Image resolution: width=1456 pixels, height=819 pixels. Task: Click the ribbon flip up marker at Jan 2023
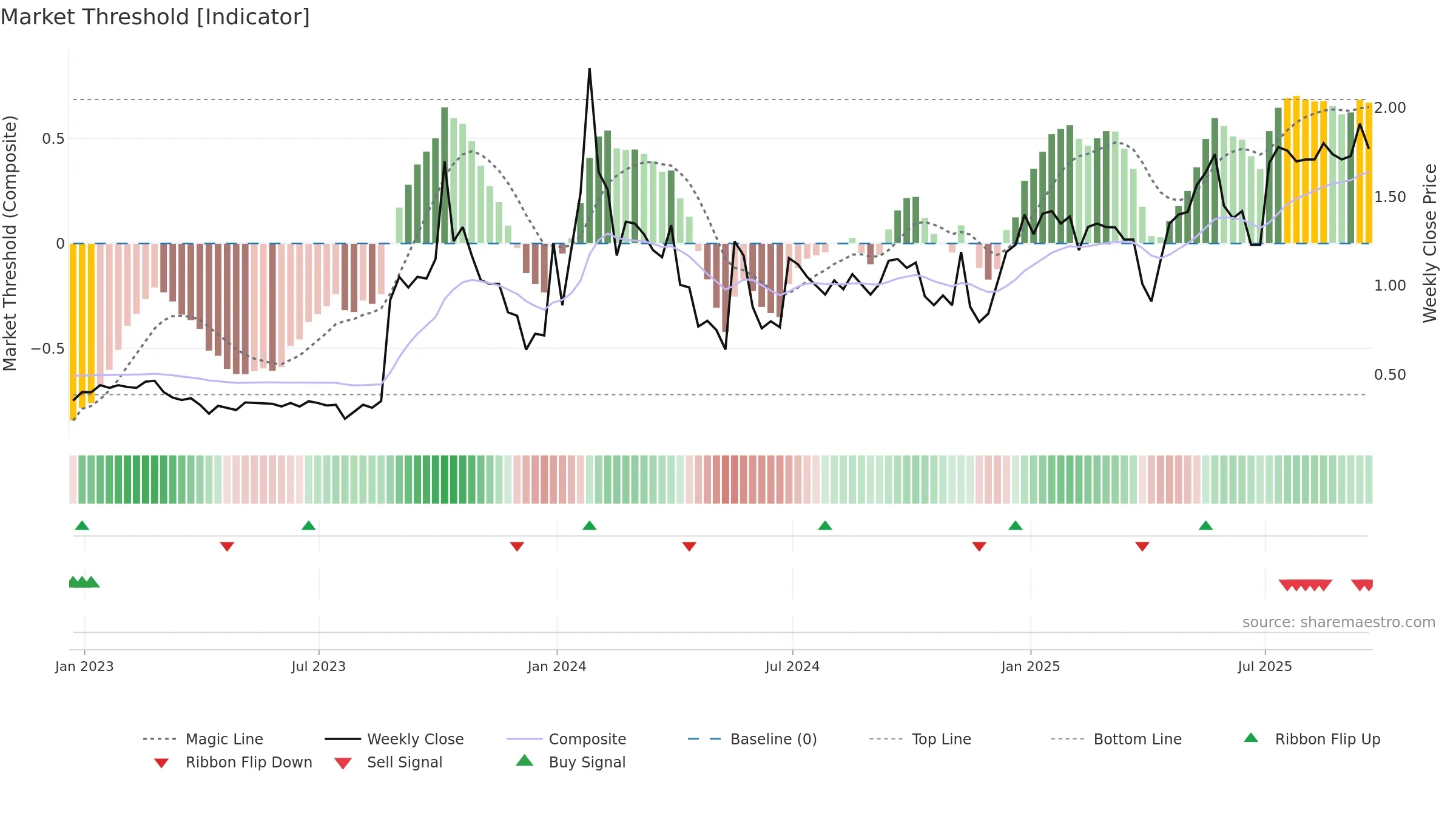(x=82, y=525)
